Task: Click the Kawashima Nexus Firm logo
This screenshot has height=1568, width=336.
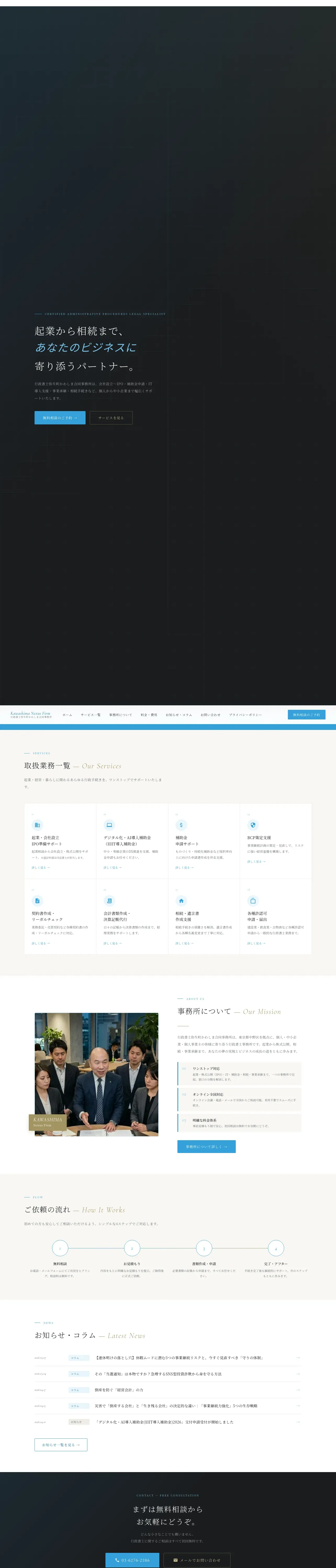Action: click(31, 714)
